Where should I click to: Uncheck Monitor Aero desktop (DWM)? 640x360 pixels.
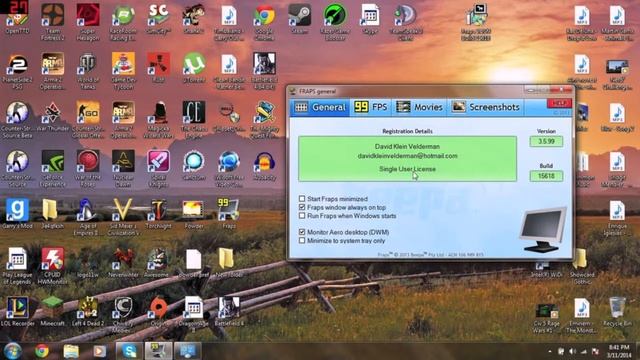click(302, 232)
